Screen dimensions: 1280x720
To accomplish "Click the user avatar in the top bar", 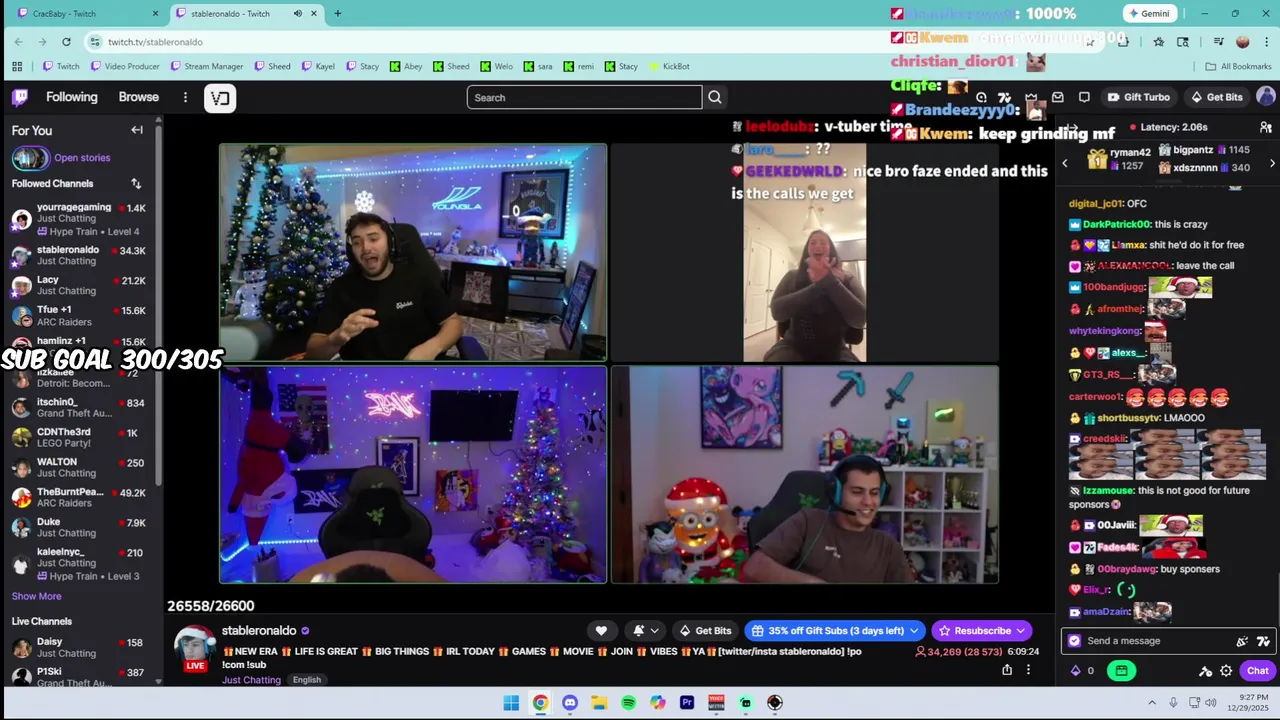I will click(x=1266, y=97).
